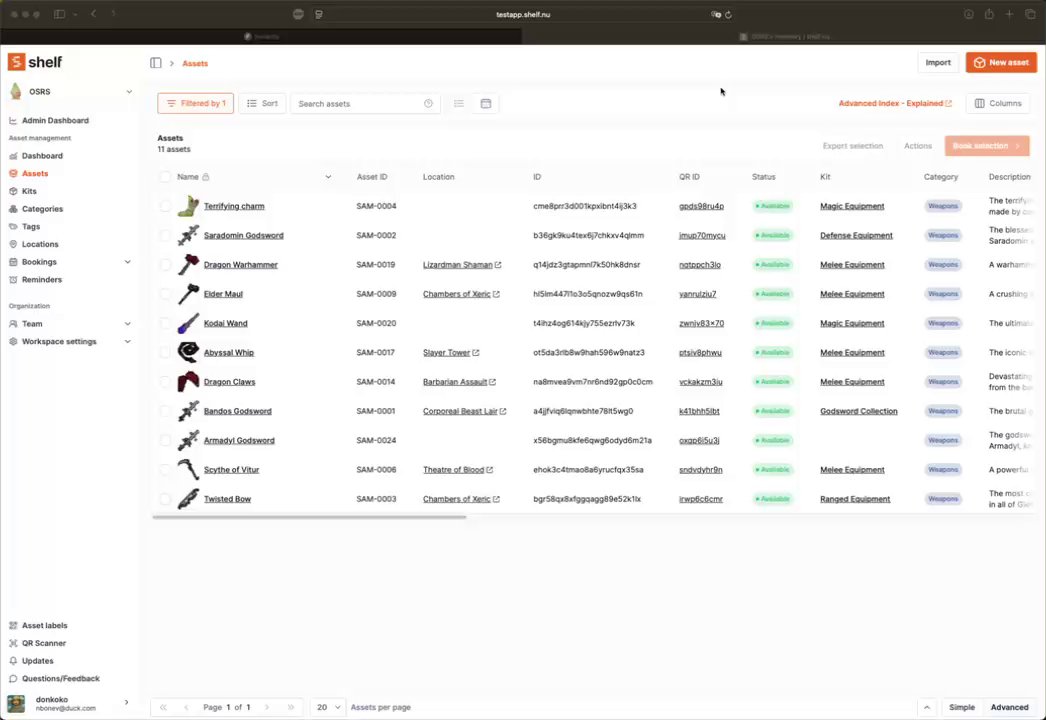Image resolution: width=1046 pixels, height=720 pixels.
Task: Open assets per page dropdown 20
Action: pyautogui.click(x=328, y=707)
